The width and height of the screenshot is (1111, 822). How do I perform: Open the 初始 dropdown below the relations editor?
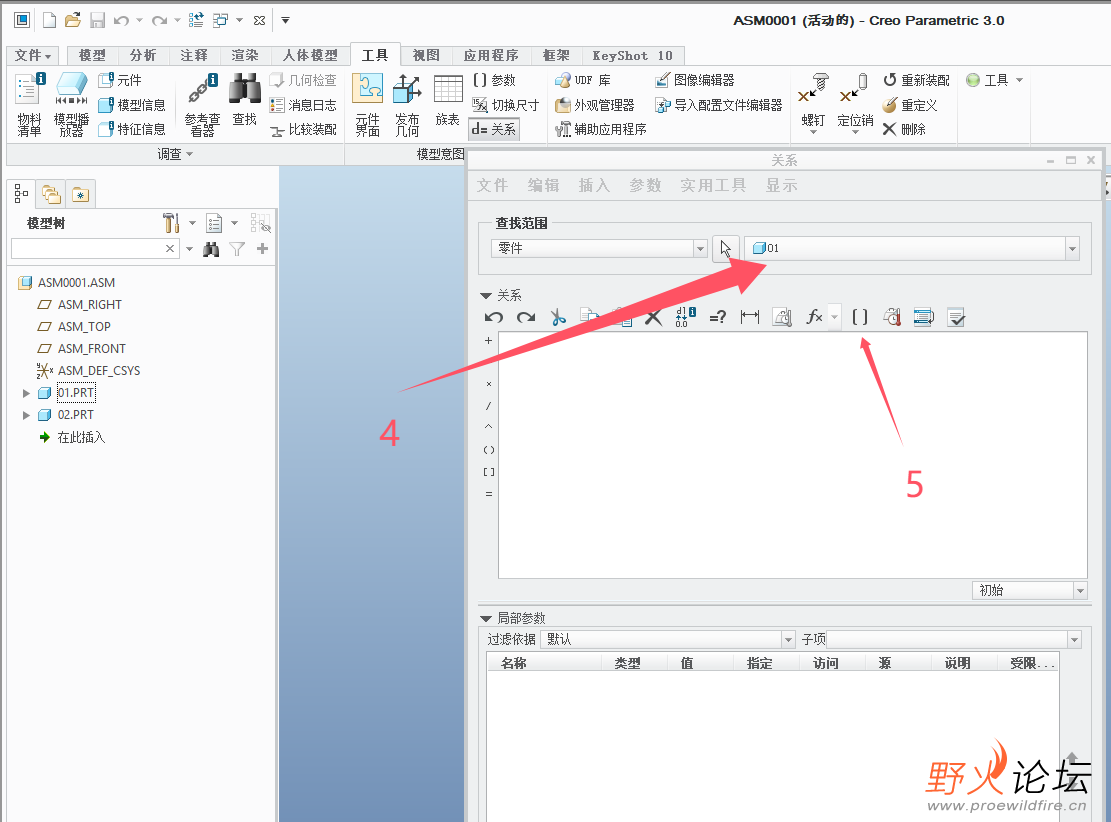tap(1080, 590)
